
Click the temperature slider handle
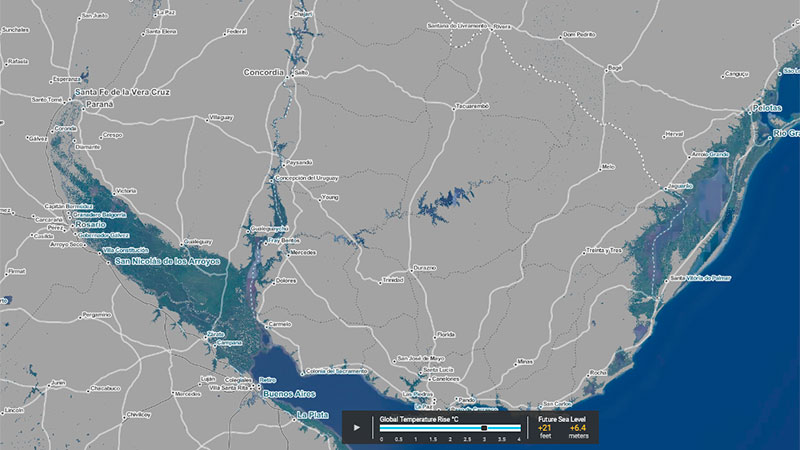(x=484, y=427)
